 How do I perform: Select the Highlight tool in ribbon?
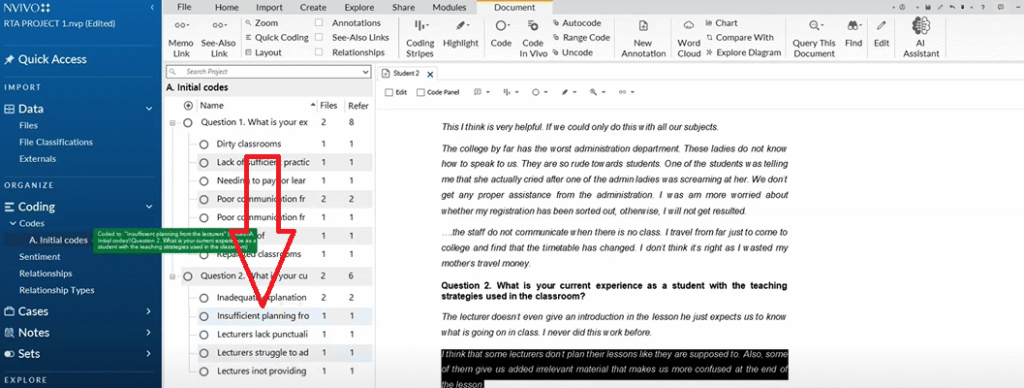click(x=460, y=34)
